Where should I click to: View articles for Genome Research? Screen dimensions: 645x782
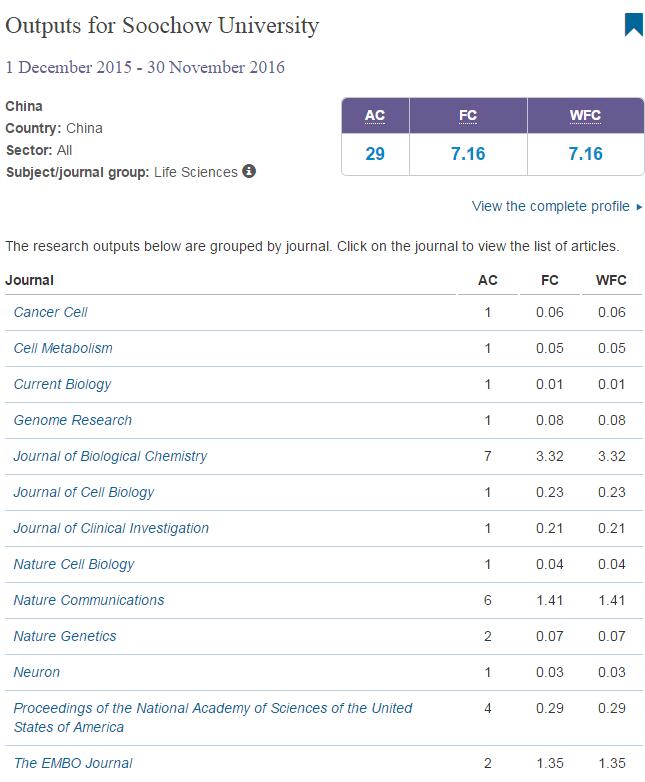pos(72,420)
